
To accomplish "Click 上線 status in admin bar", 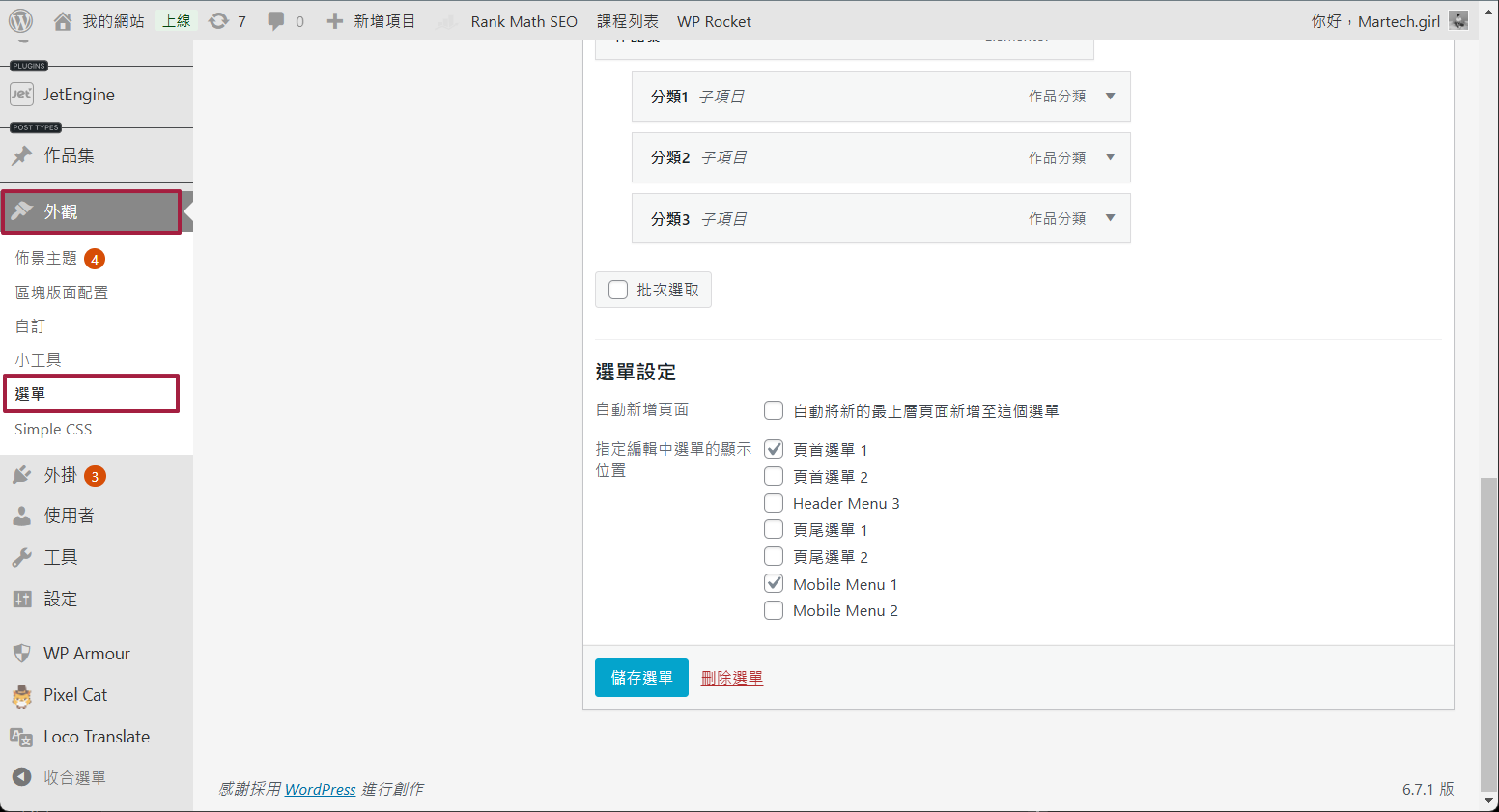I will pos(177,21).
